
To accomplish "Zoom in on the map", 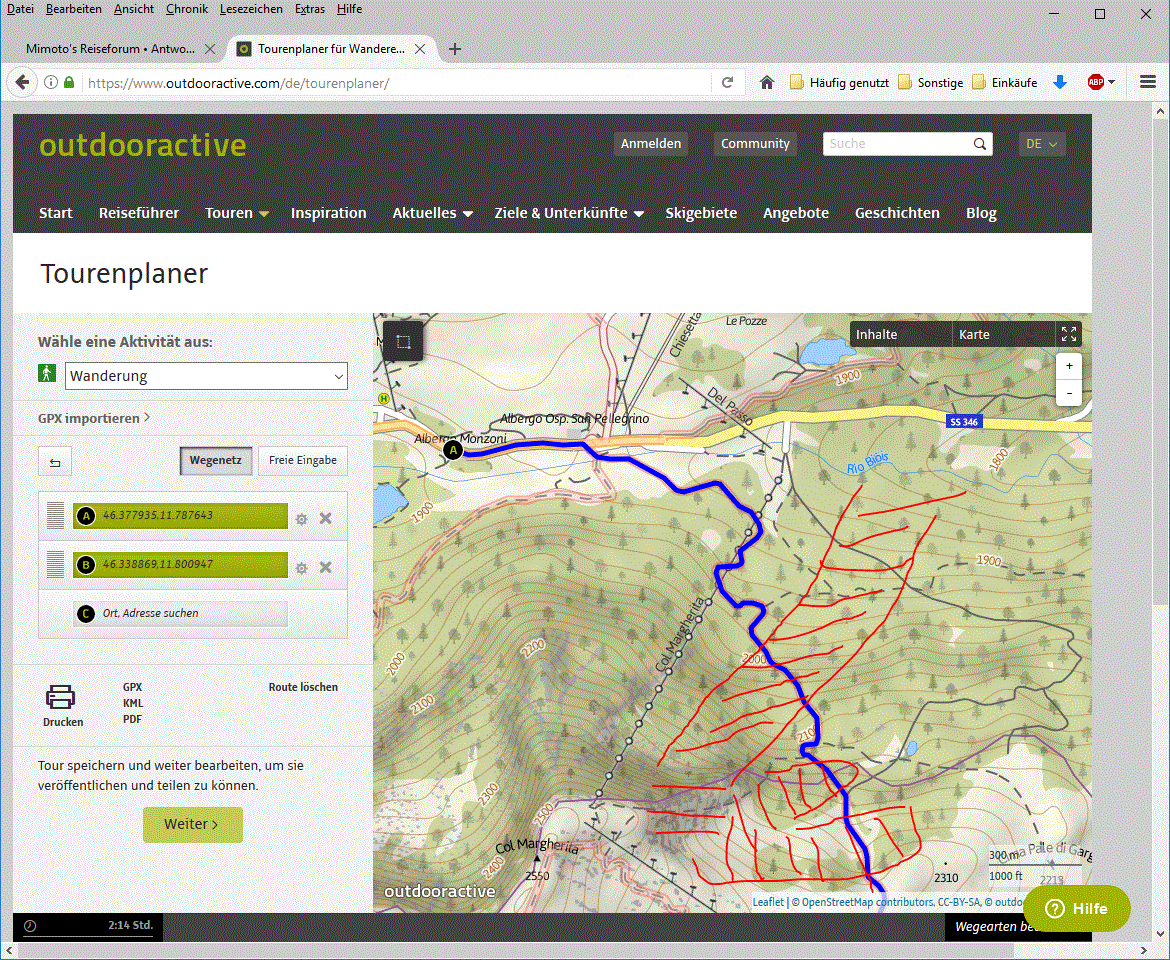I will [1069, 366].
